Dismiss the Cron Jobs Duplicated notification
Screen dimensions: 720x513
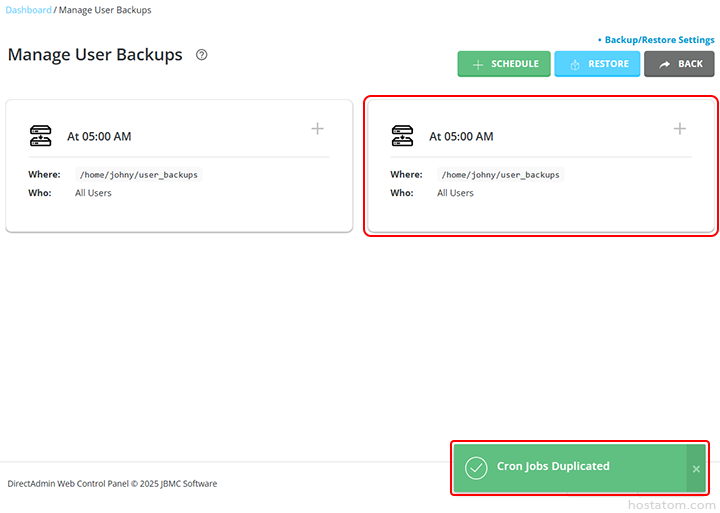pyautogui.click(x=696, y=469)
